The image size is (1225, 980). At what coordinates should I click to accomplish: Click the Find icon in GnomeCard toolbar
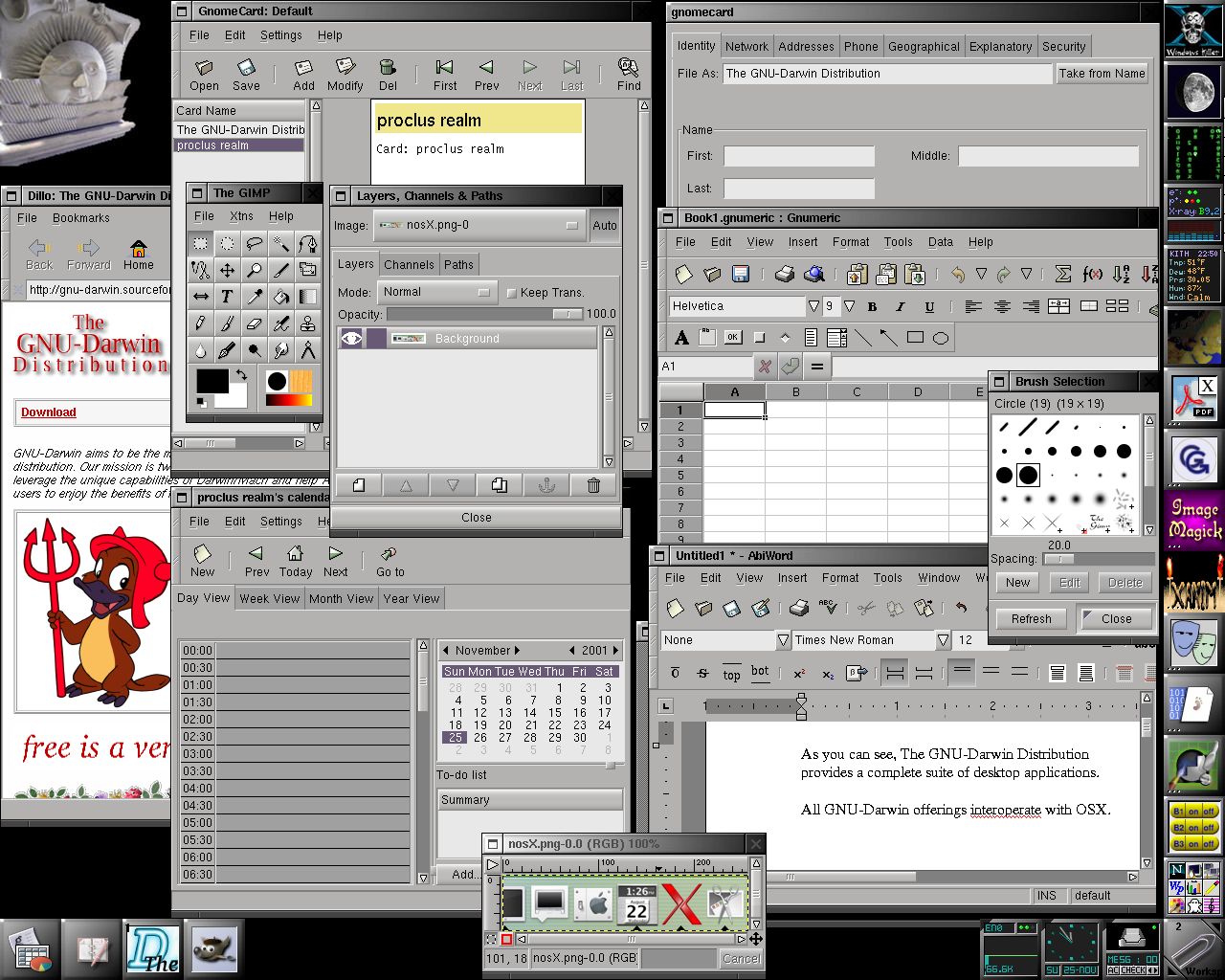coord(629,74)
